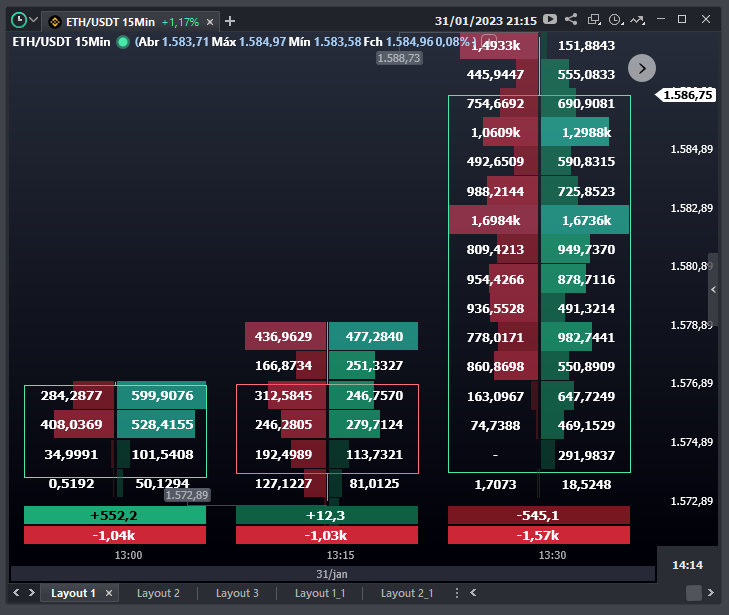The image size is (729, 615).
Task: Open dropdown arrow next to the app logo
Action: [34, 20]
